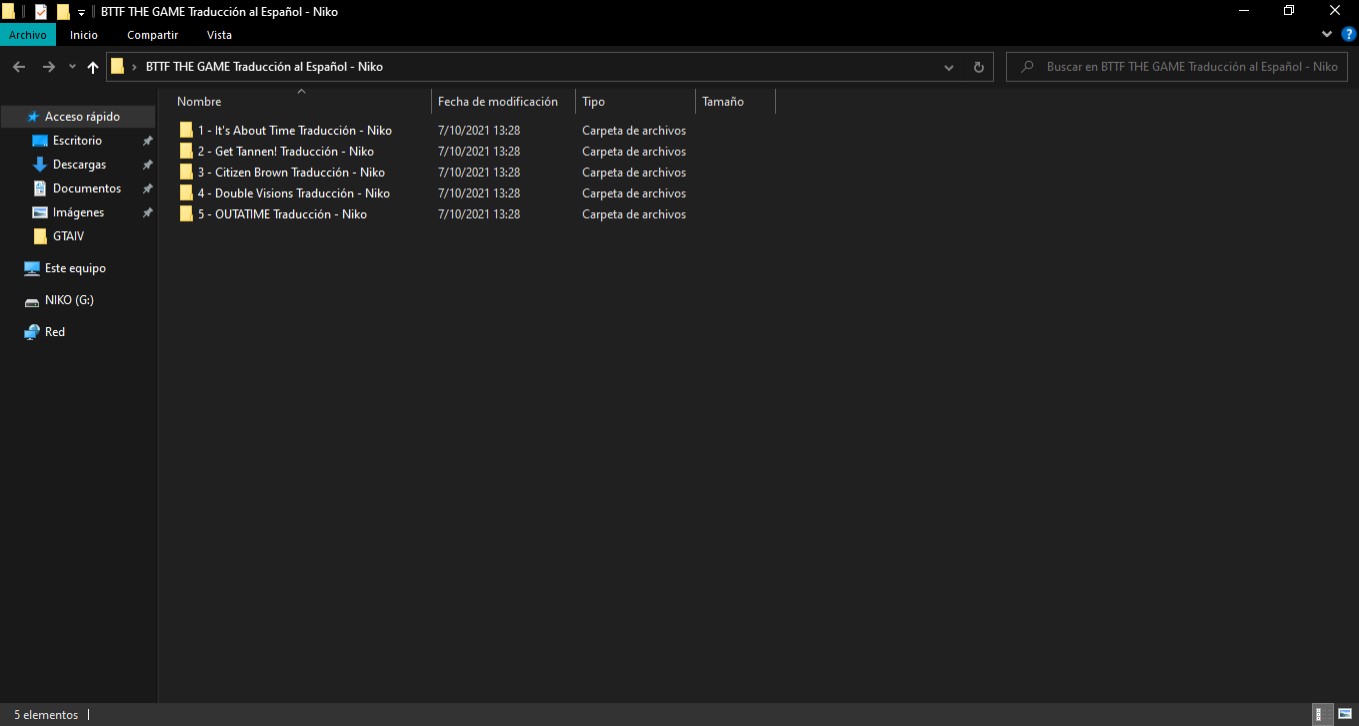This screenshot has height=726, width=1359.
Task: Go back with the left arrow
Action: pyautogui.click(x=18, y=67)
